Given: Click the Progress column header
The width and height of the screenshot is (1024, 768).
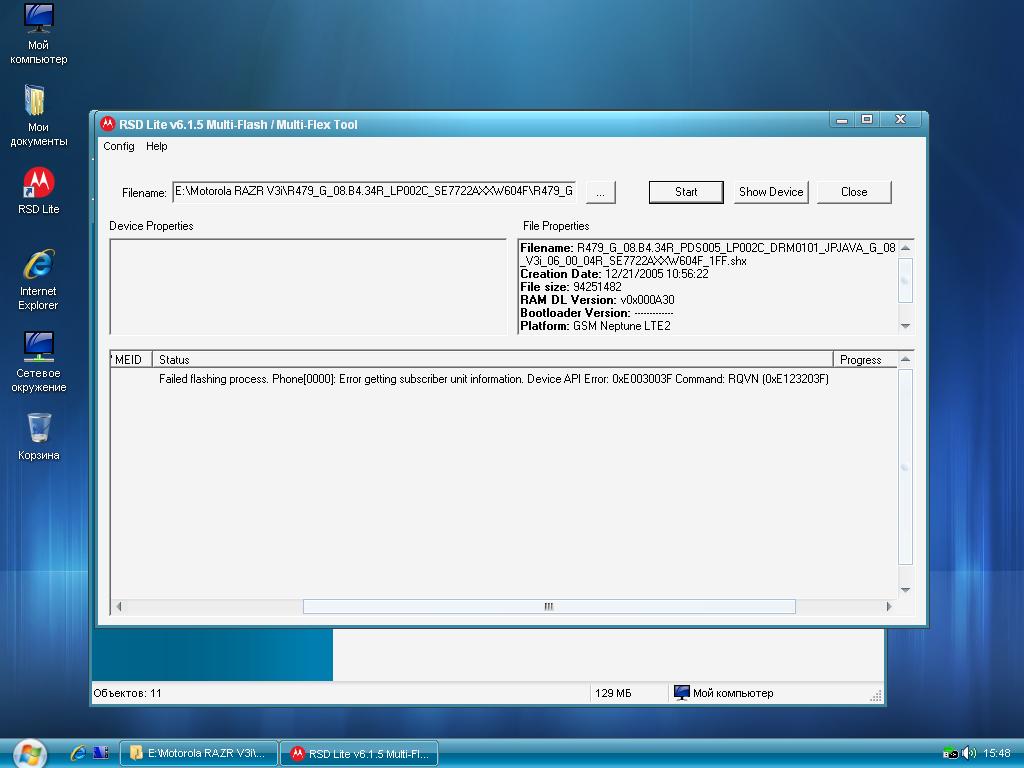Looking at the screenshot, I should point(865,360).
